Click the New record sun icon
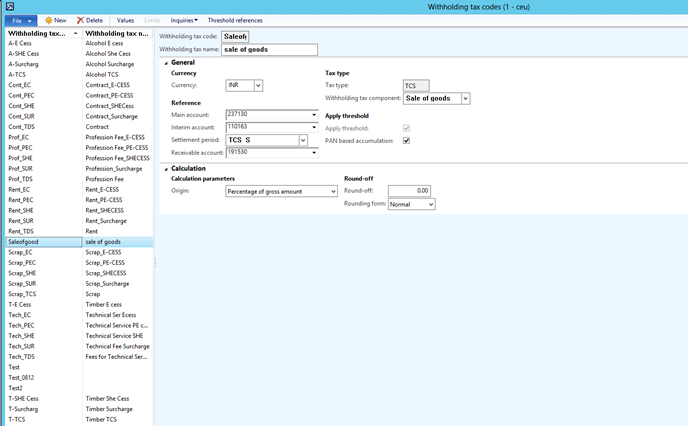 click(49, 20)
